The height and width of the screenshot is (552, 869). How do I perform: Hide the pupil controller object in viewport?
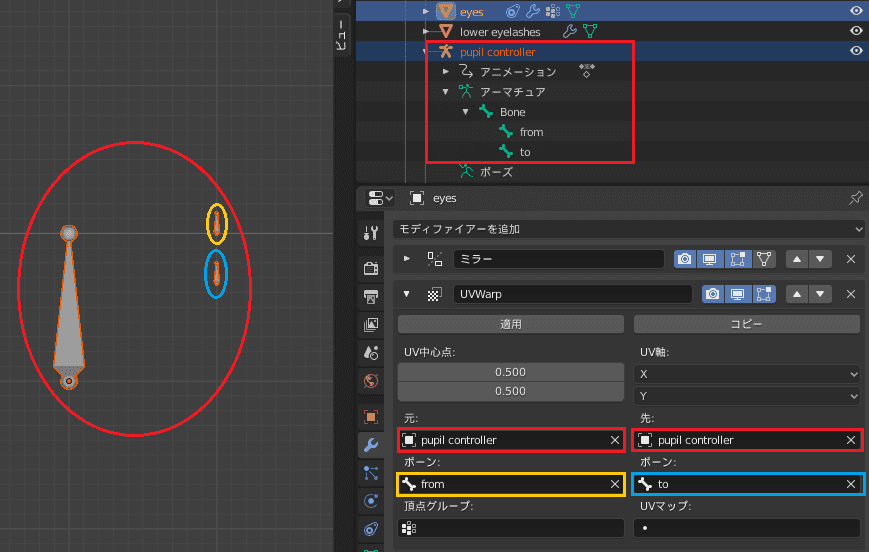(856, 51)
